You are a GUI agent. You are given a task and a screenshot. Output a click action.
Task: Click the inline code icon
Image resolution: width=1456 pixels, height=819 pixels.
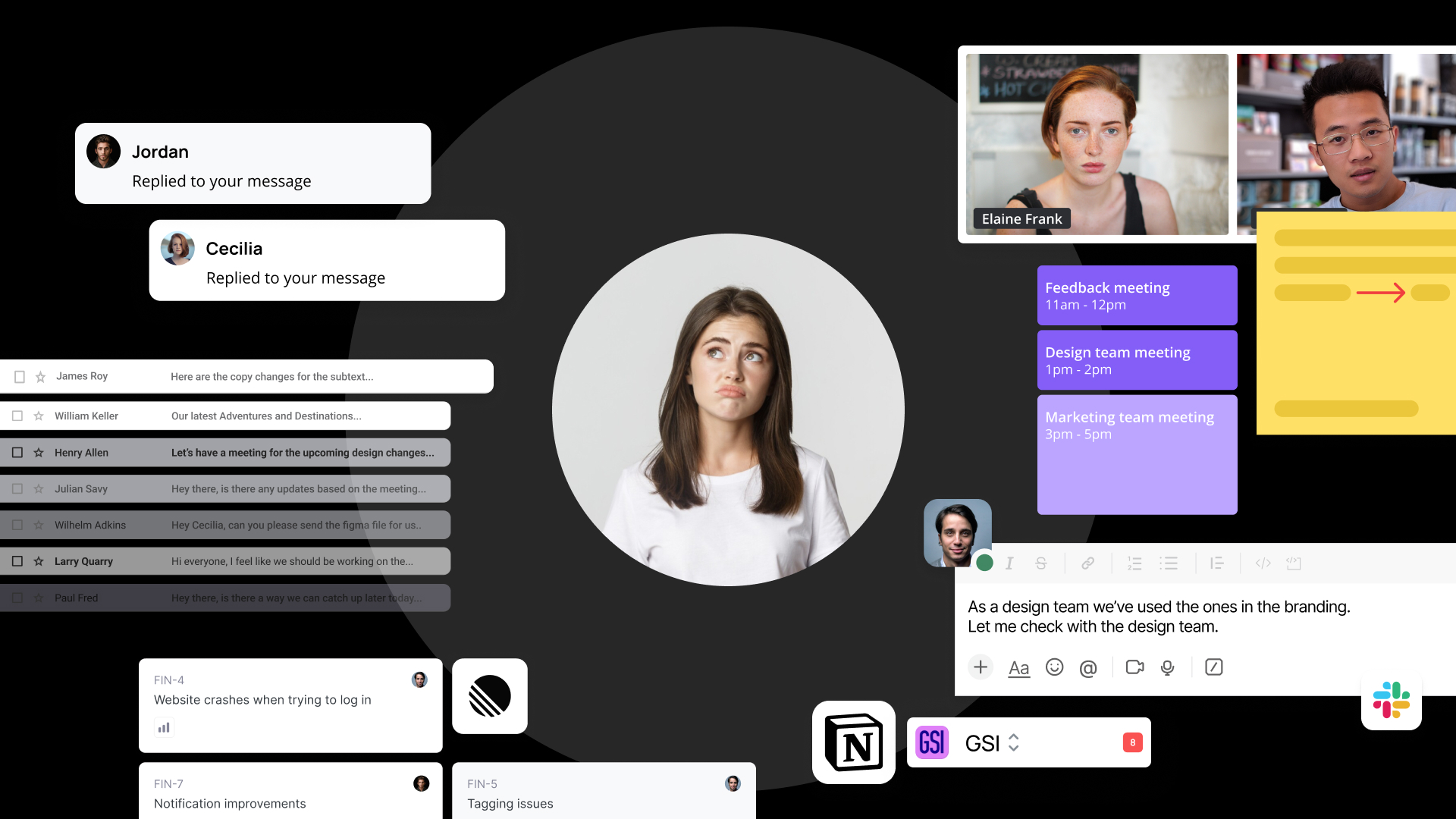[x=1263, y=563]
